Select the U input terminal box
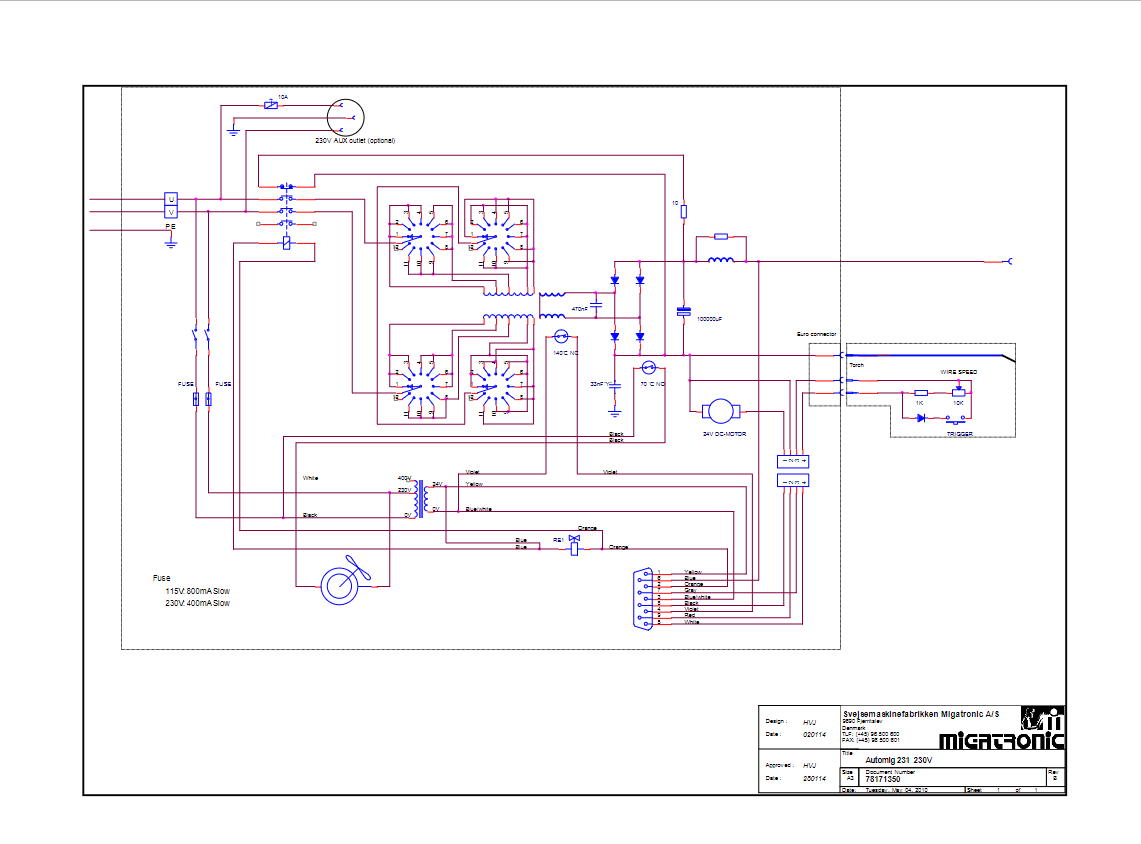This screenshot has width=1141, height=844. pyautogui.click(x=170, y=200)
